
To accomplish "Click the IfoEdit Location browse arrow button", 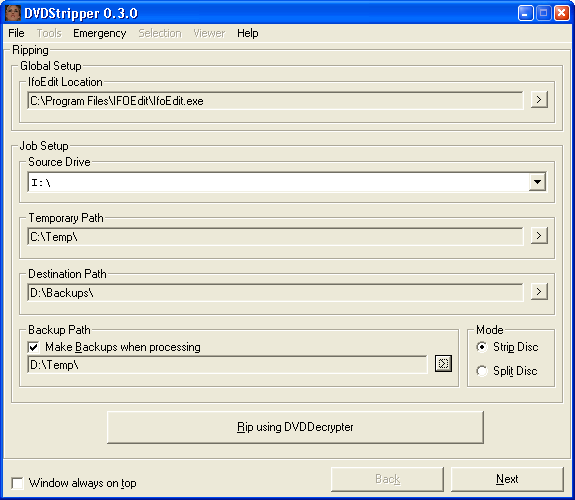I will pyautogui.click(x=539, y=99).
